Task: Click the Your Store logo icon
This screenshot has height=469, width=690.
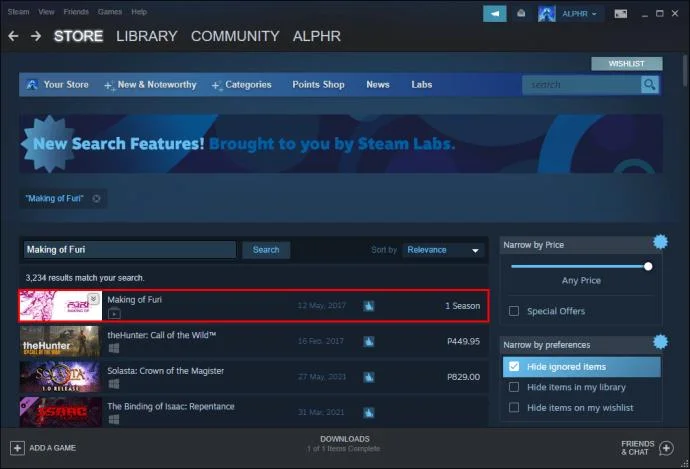Action: [x=32, y=84]
